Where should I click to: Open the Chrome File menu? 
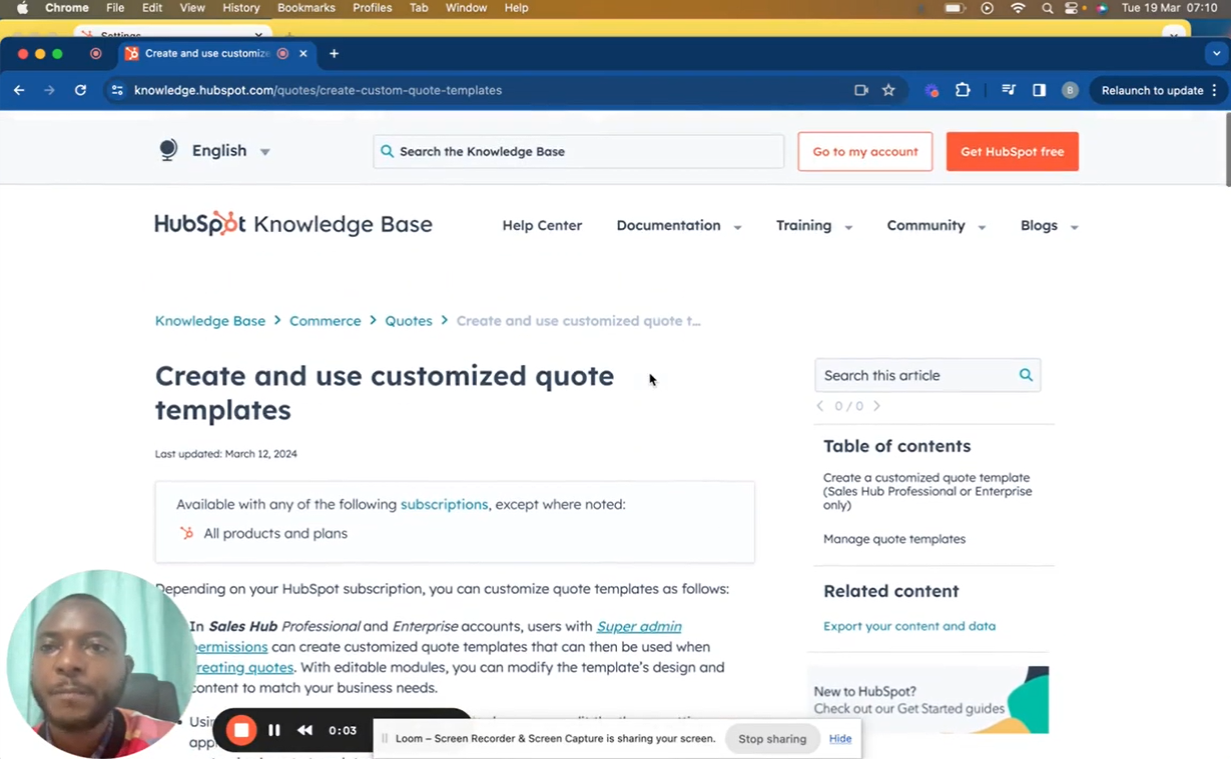(115, 8)
